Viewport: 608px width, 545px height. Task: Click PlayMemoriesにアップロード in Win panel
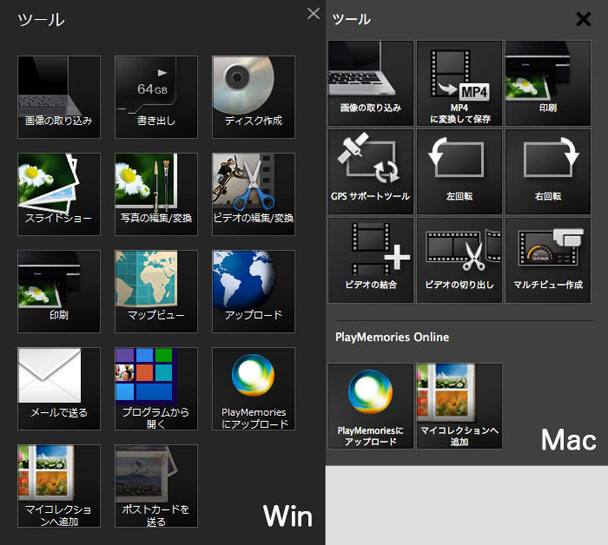pos(254,388)
